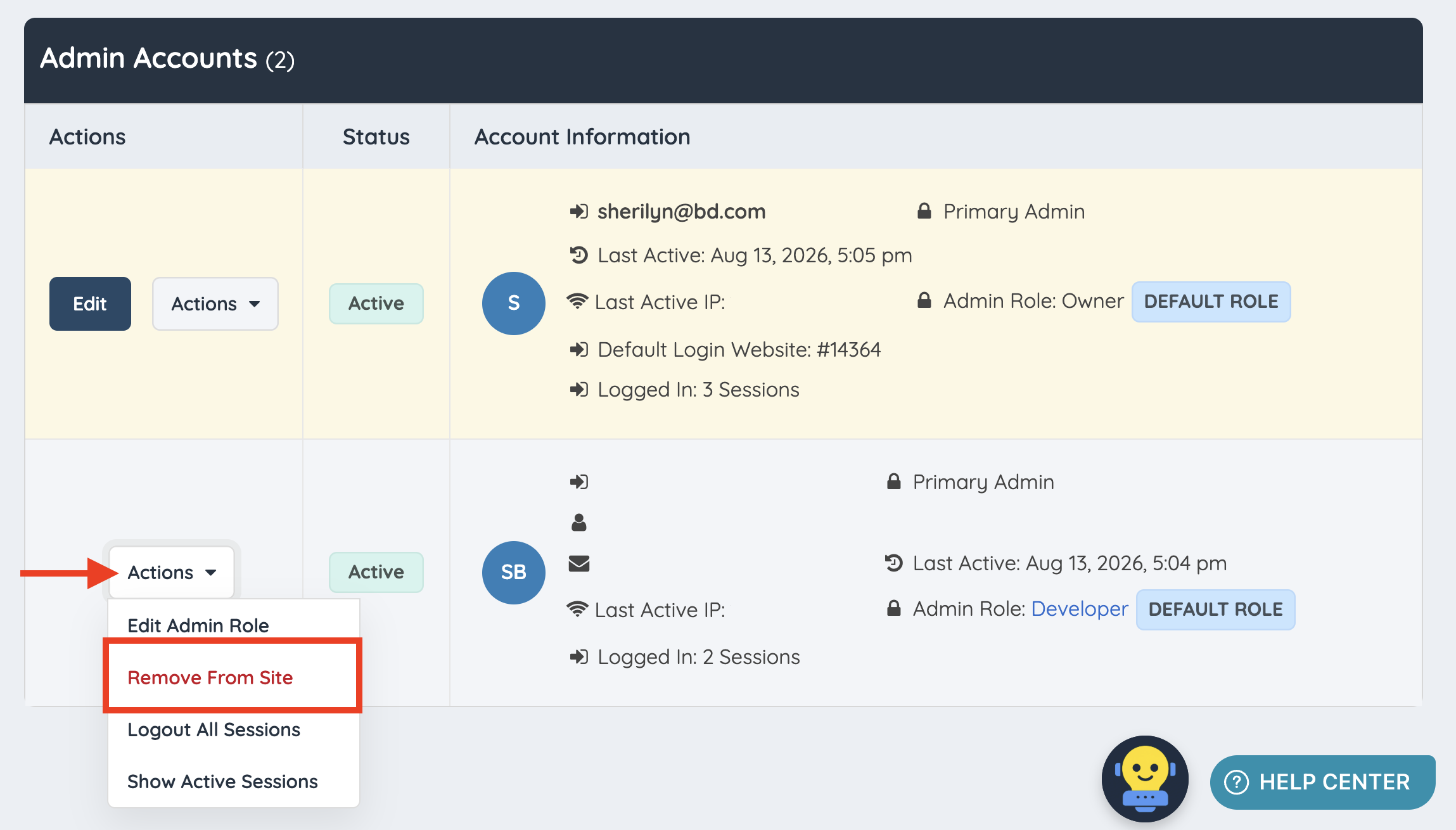Click history icon beside Last Active 5:05 pm
The height and width of the screenshot is (830, 1456).
(x=579, y=255)
